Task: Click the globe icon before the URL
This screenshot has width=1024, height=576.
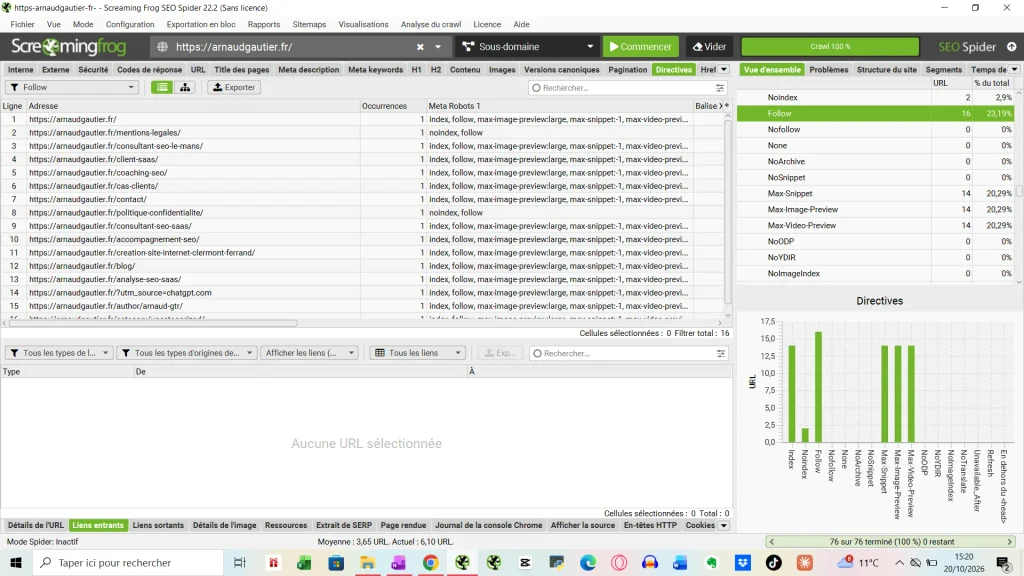Action: click(163, 47)
